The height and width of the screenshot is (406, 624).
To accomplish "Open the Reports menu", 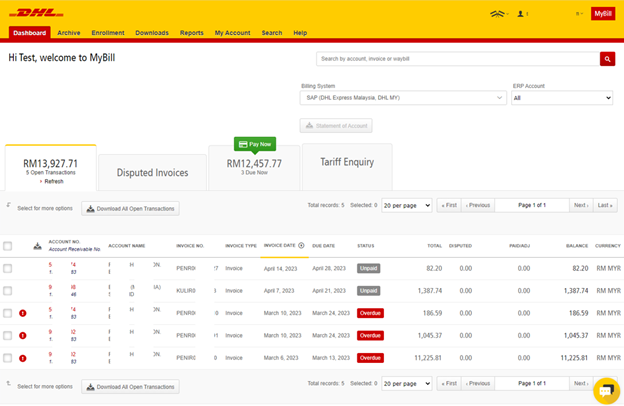I will coord(191,33).
